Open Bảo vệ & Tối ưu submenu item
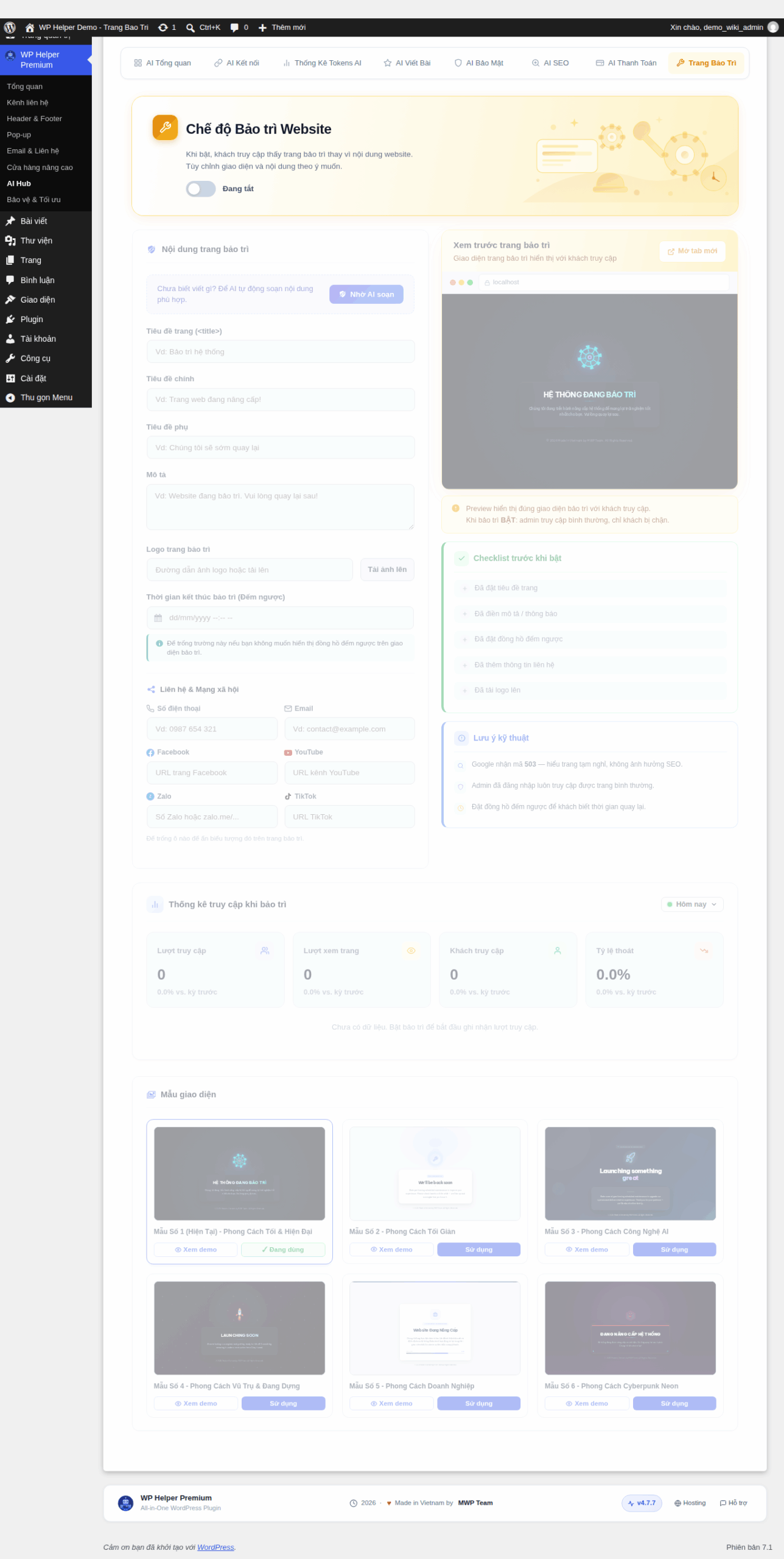The height and width of the screenshot is (1559, 784). (33, 200)
